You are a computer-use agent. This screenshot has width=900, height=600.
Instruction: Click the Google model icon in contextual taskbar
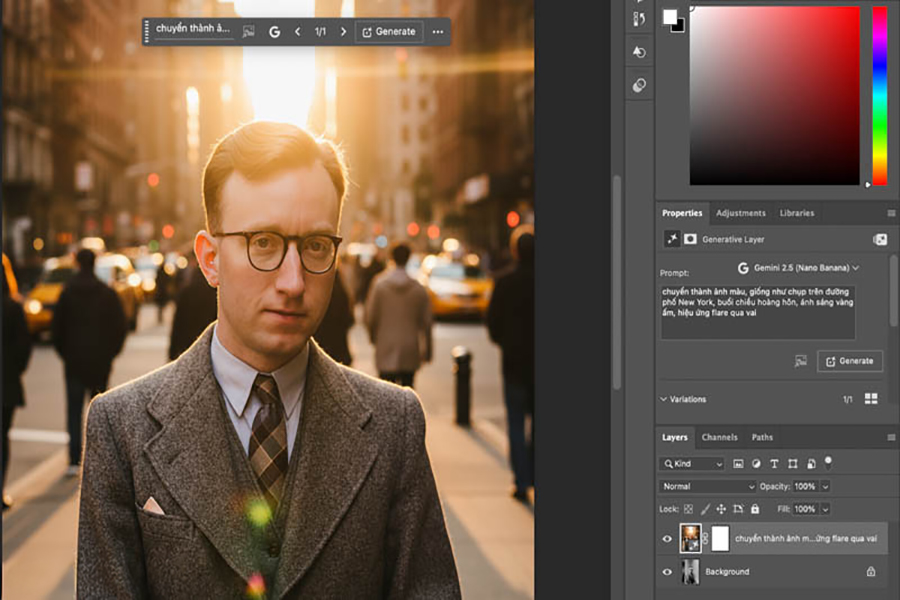[275, 32]
